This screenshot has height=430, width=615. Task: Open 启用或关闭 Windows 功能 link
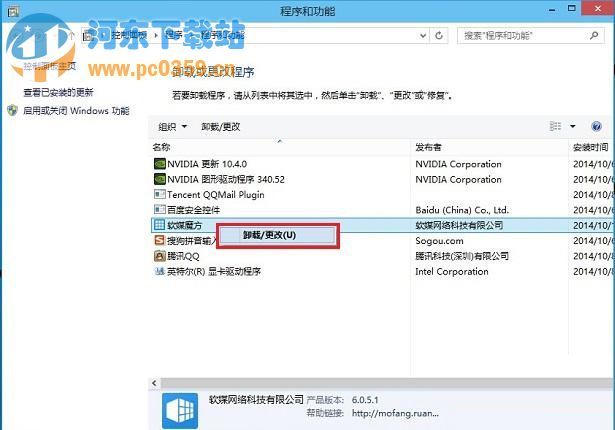point(76,111)
